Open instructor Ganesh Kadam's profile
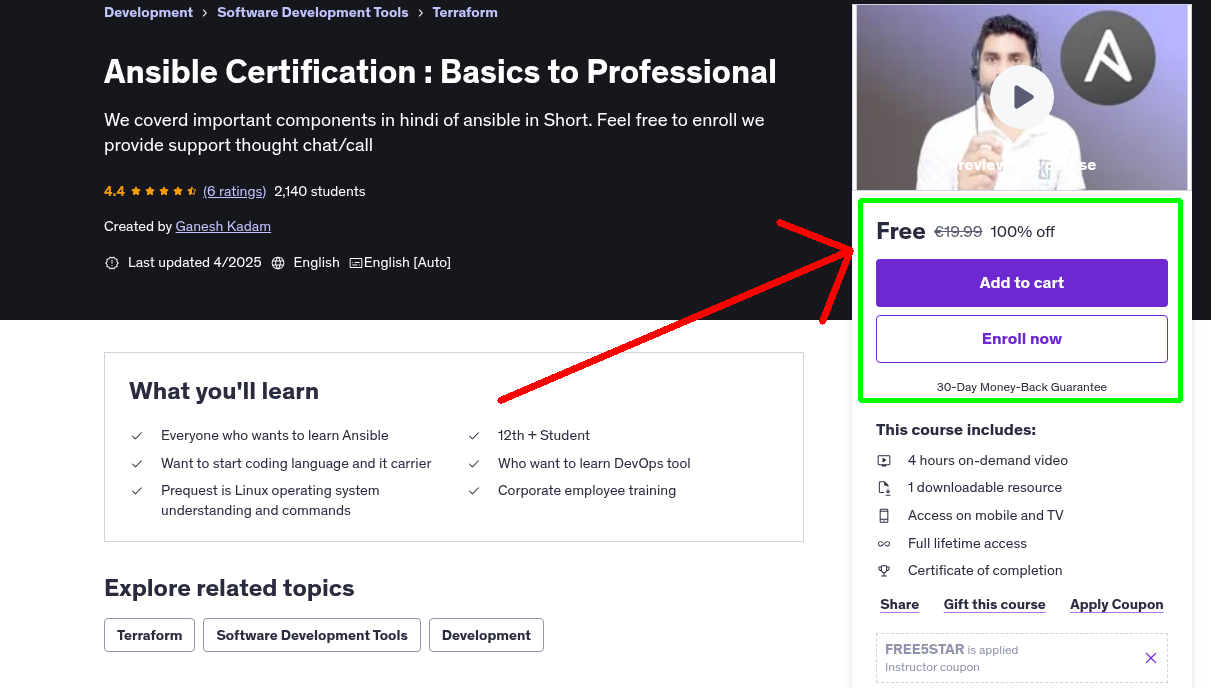The height and width of the screenshot is (688, 1211). click(x=223, y=226)
